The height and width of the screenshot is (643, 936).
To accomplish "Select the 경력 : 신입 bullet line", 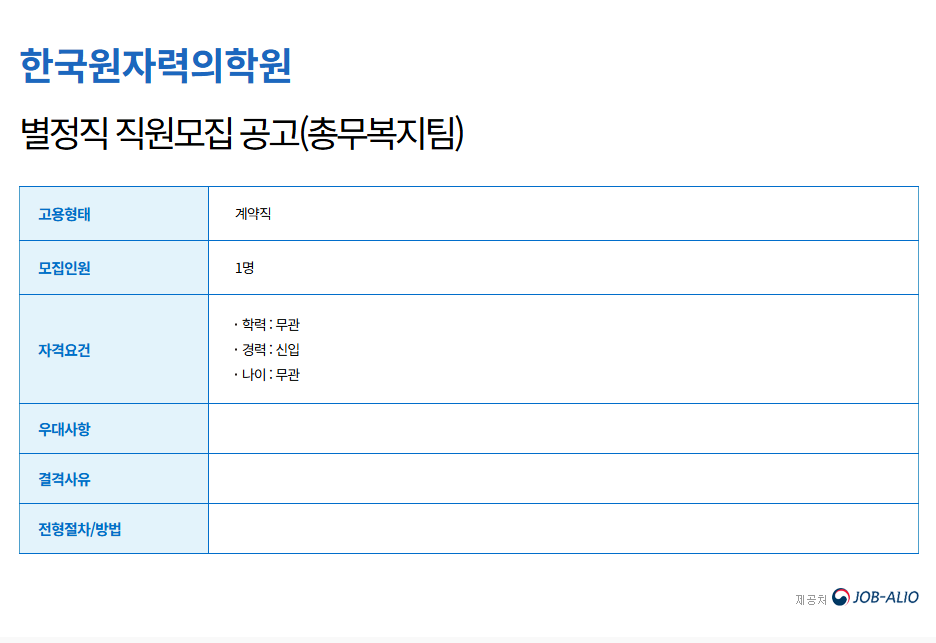I will pos(267,349).
